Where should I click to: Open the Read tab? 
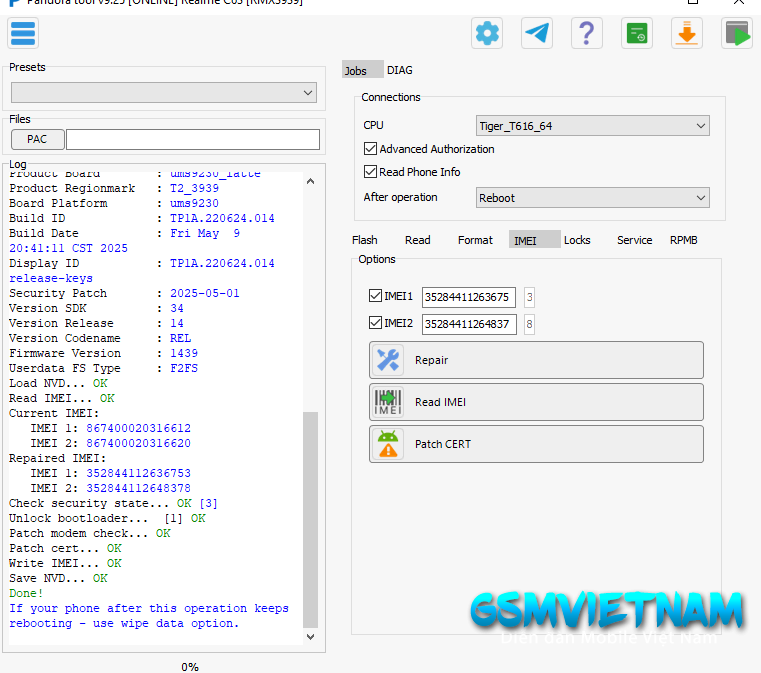click(418, 240)
